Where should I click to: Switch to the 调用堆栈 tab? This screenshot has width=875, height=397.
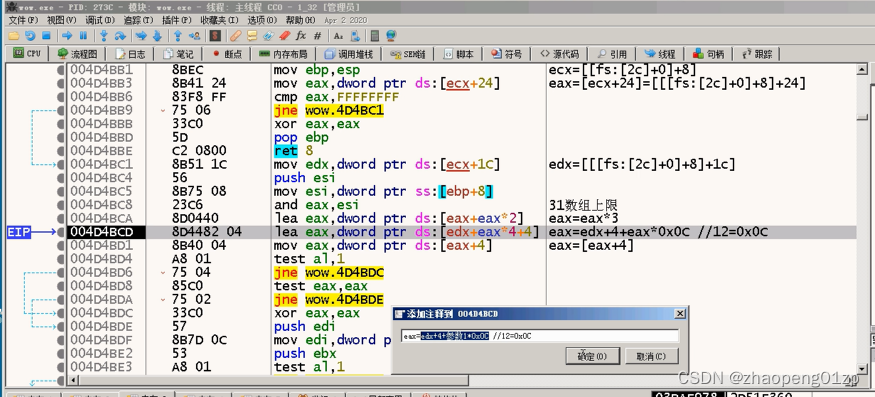click(349, 54)
